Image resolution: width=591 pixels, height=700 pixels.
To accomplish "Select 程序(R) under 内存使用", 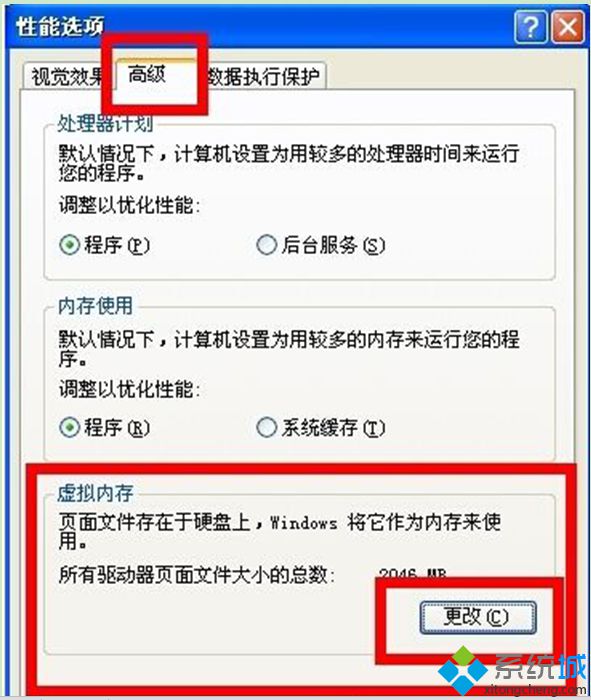I will pos(104,427).
